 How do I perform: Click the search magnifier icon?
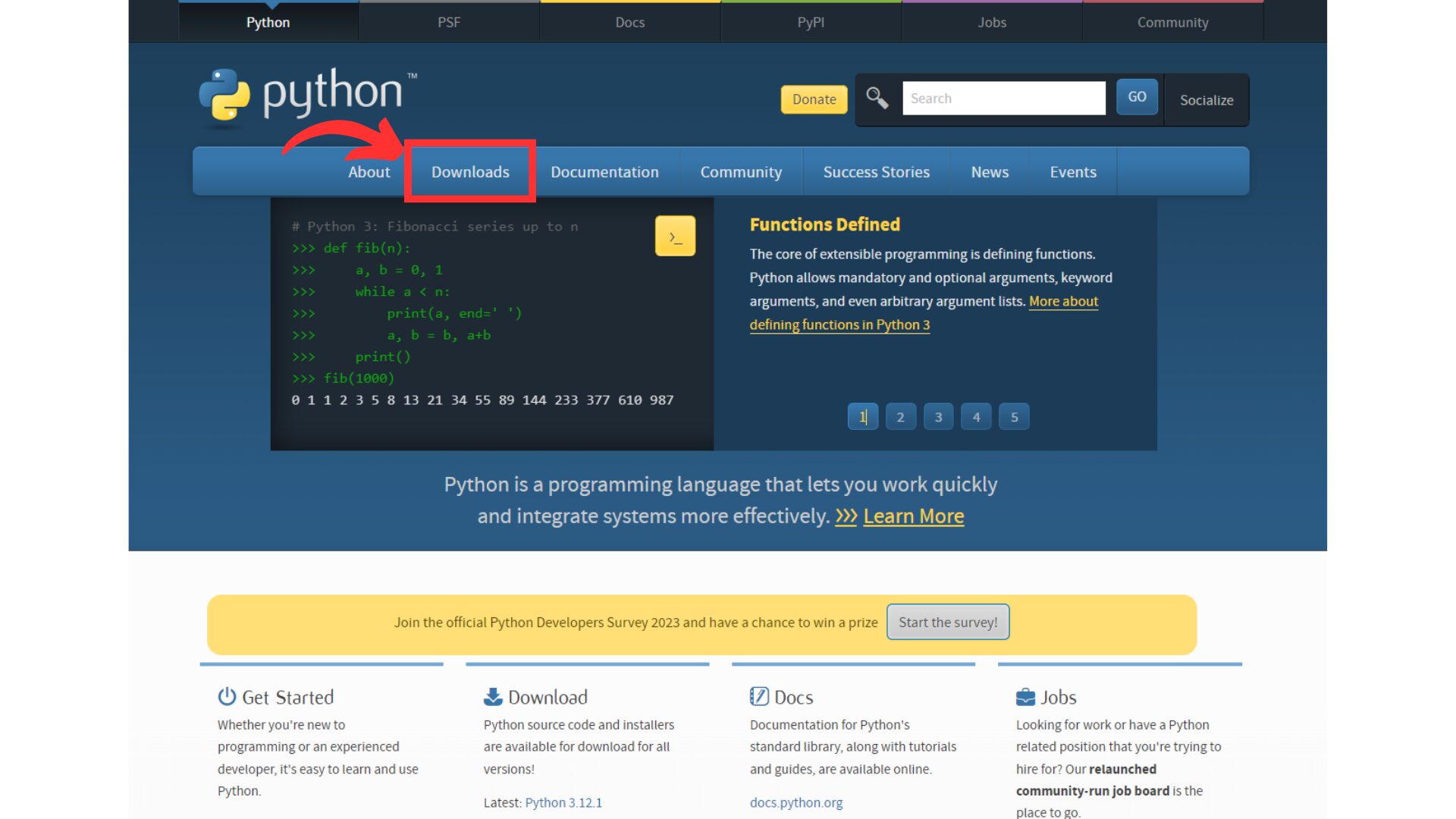pos(877,98)
